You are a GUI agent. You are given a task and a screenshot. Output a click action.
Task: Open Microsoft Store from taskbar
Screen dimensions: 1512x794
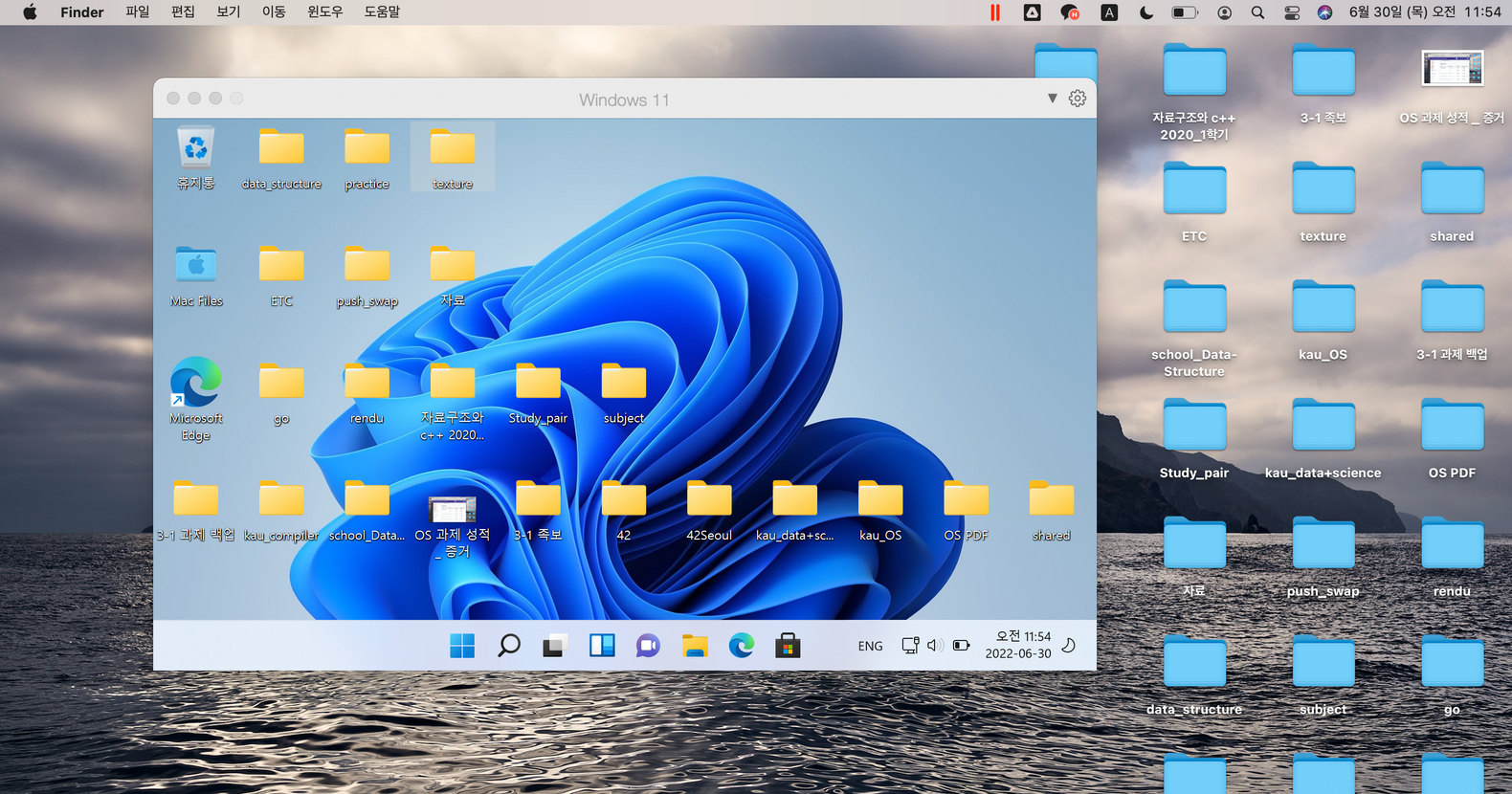(788, 646)
